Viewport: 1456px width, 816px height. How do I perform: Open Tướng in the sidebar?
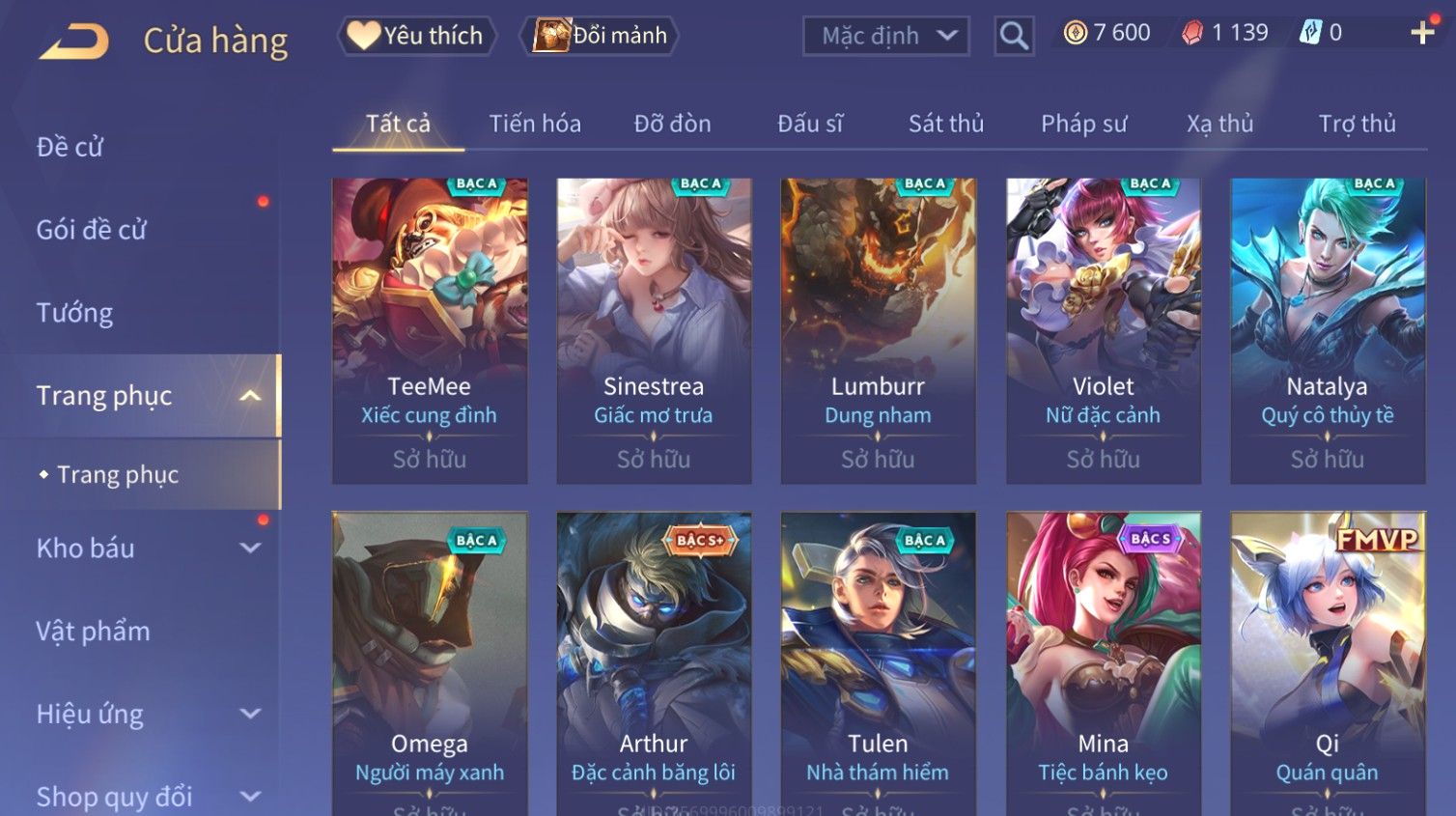point(74,313)
